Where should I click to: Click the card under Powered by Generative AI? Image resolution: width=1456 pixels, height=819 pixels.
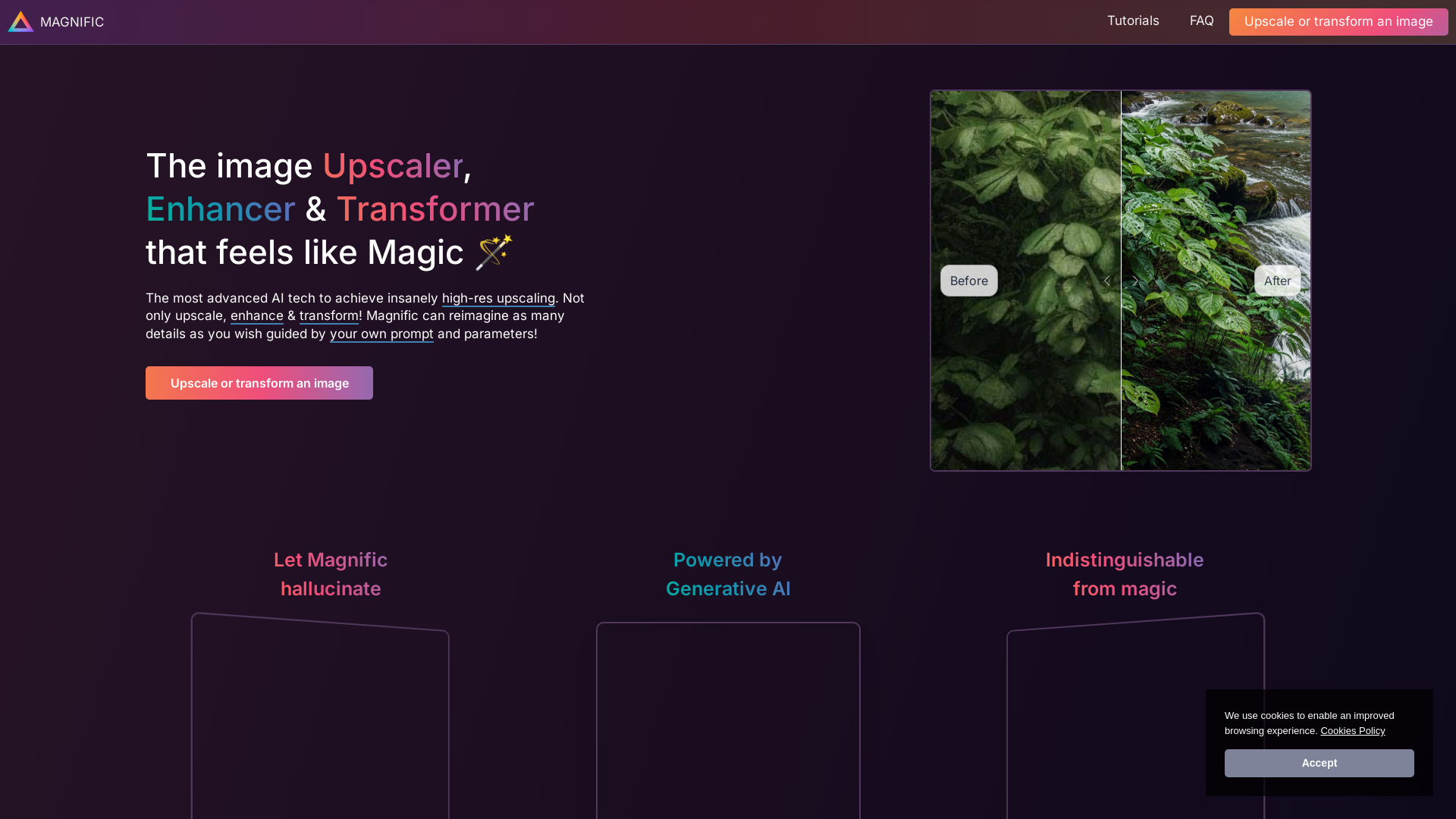728,720
